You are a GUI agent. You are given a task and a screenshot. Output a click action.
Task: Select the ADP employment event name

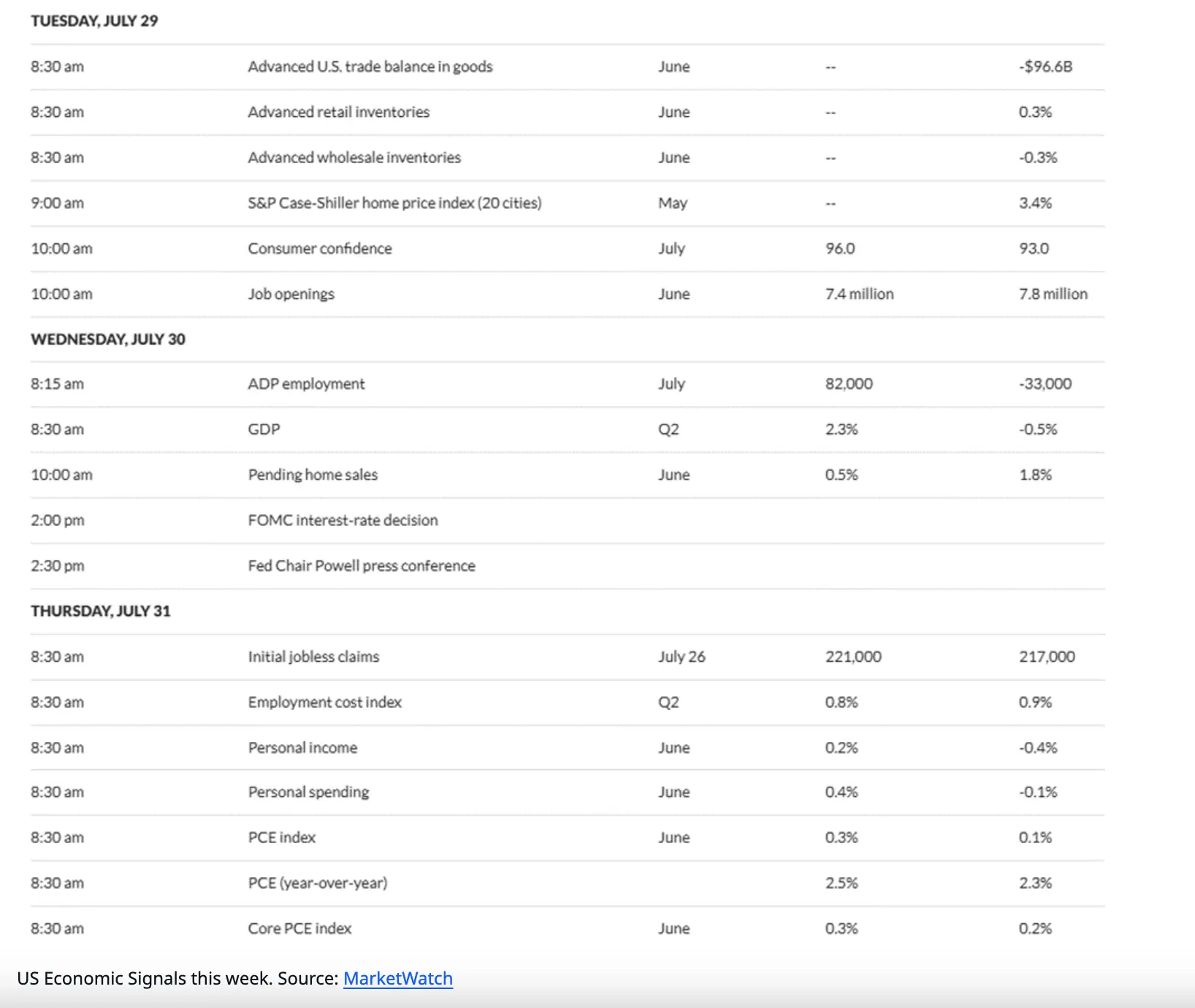[x=306, y=384]
